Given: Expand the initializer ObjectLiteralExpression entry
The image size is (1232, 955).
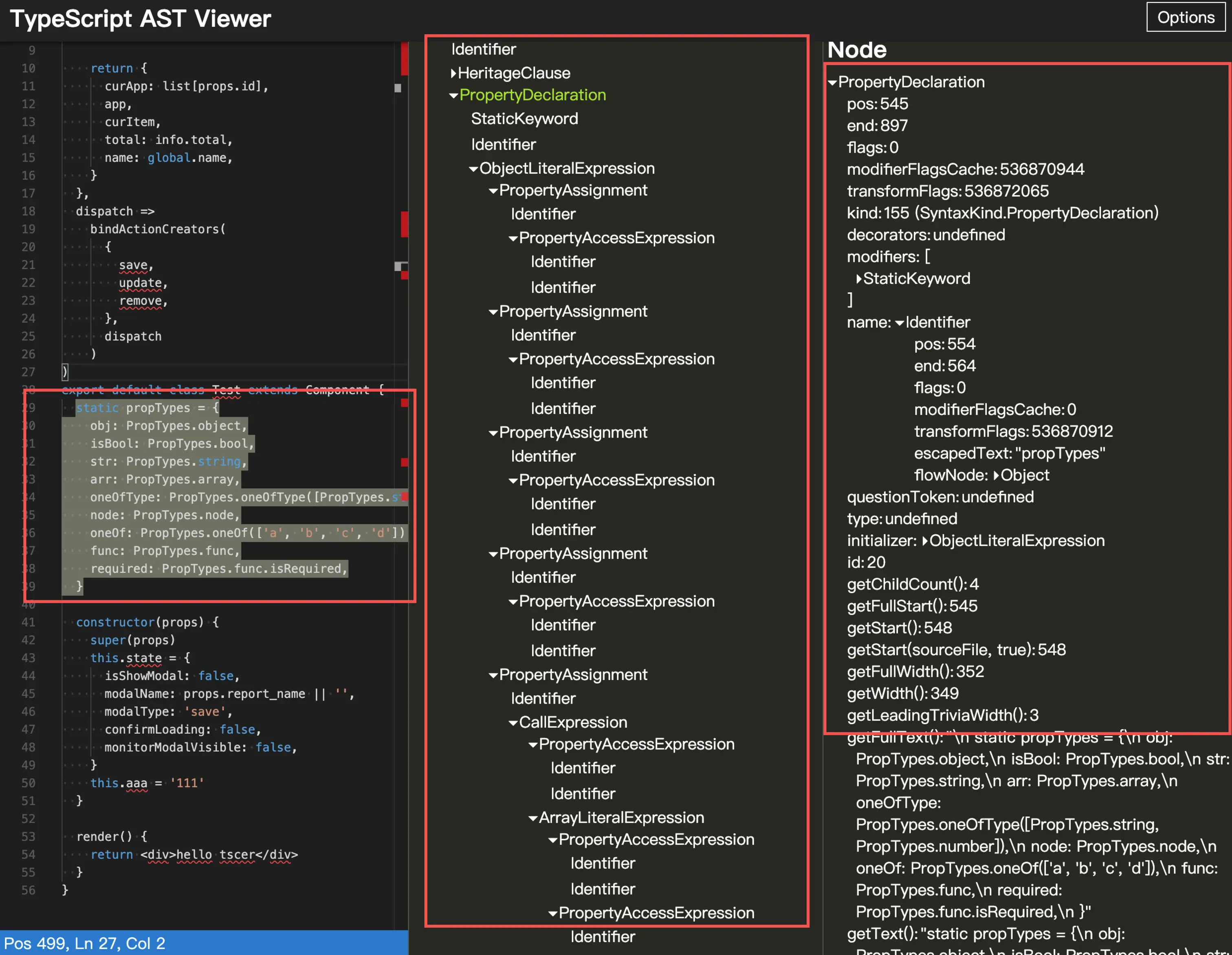Looking at the screenshot, I should click(x=925, y=541).
